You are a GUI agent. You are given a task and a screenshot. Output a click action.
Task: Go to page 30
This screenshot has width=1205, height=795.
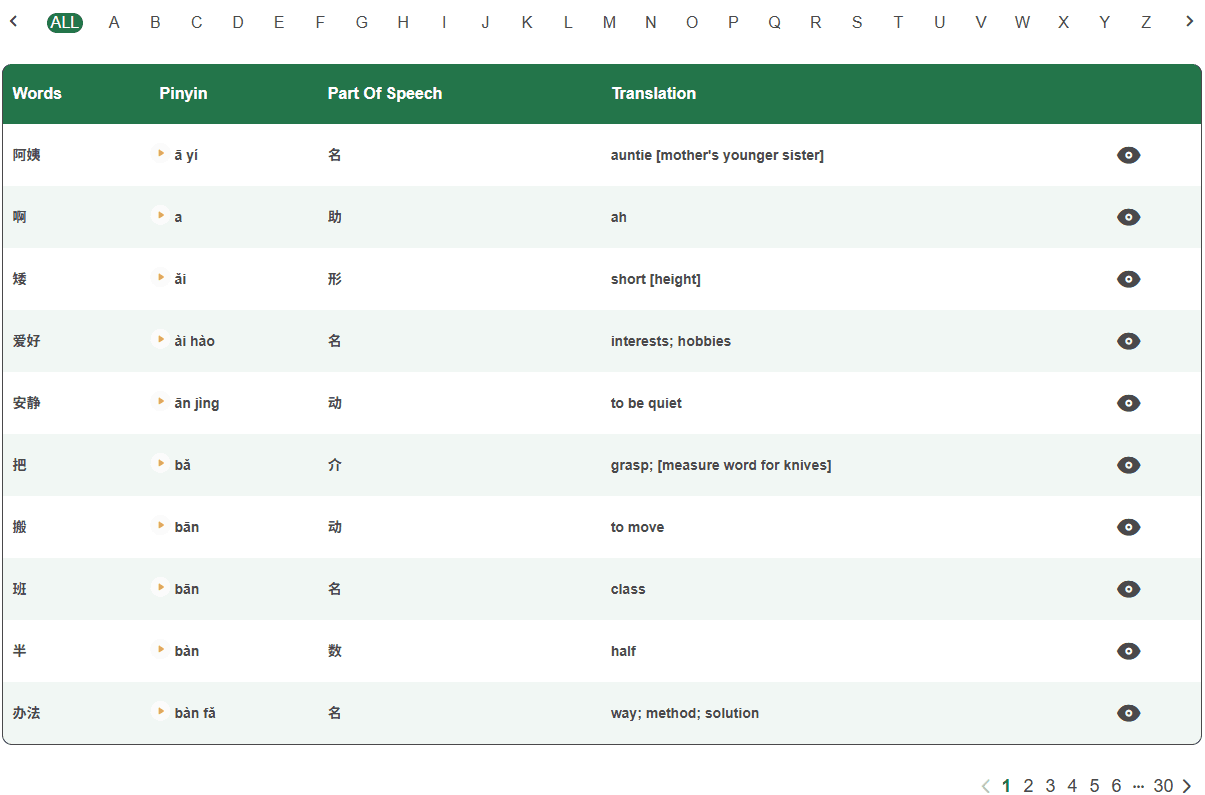coord(1164,786)
